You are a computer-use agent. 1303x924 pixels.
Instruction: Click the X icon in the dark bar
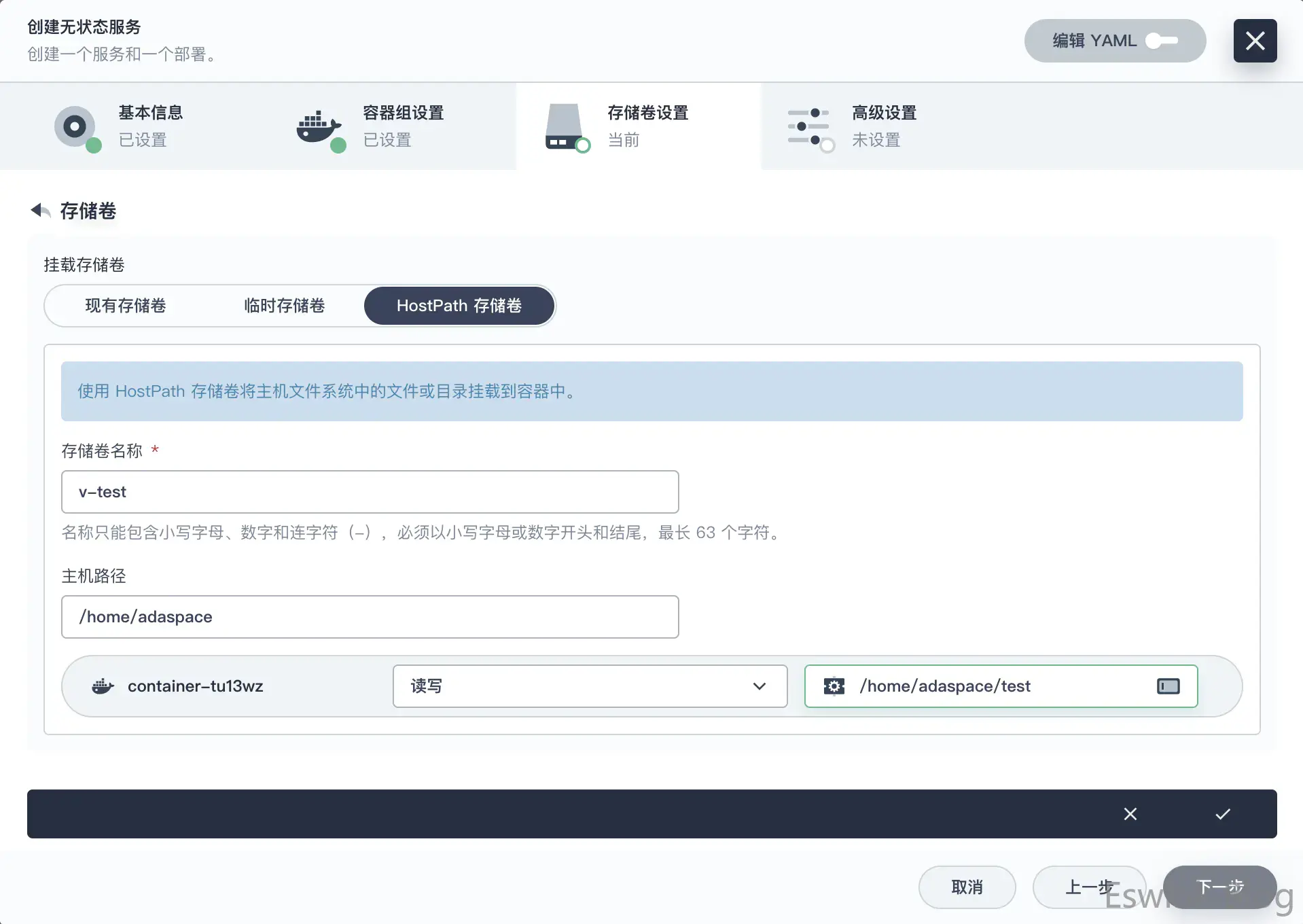[1130, 814]
